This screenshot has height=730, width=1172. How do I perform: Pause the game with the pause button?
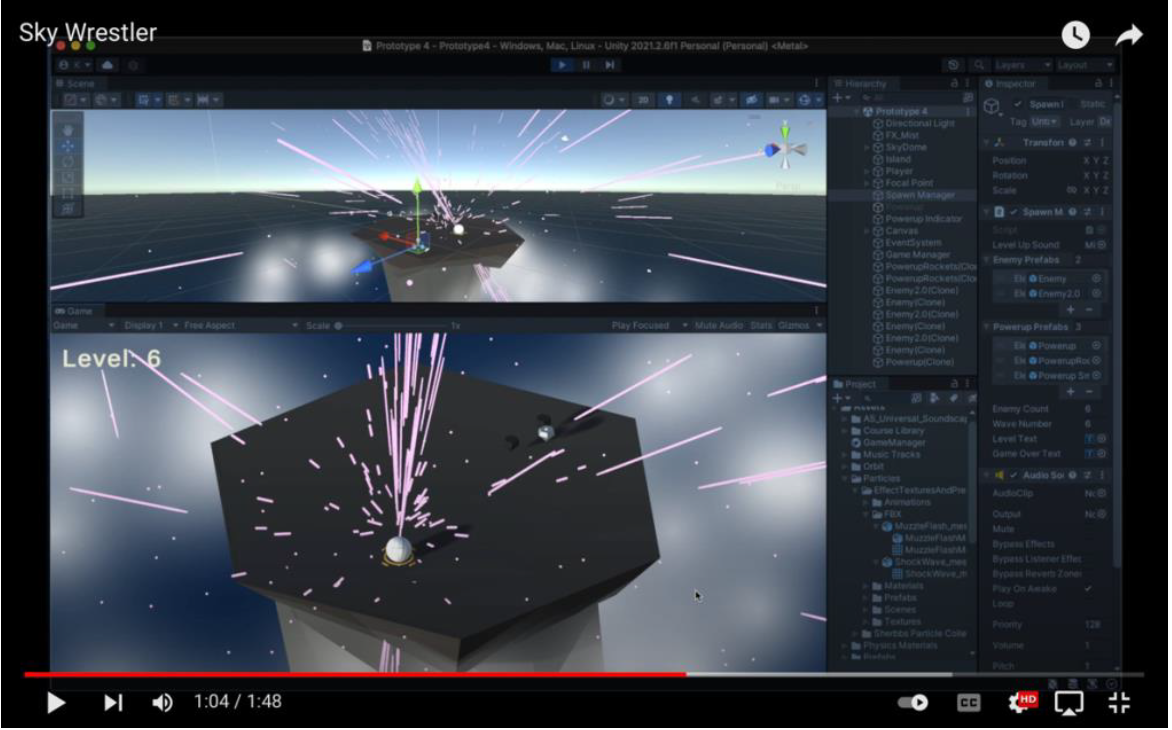587,63
